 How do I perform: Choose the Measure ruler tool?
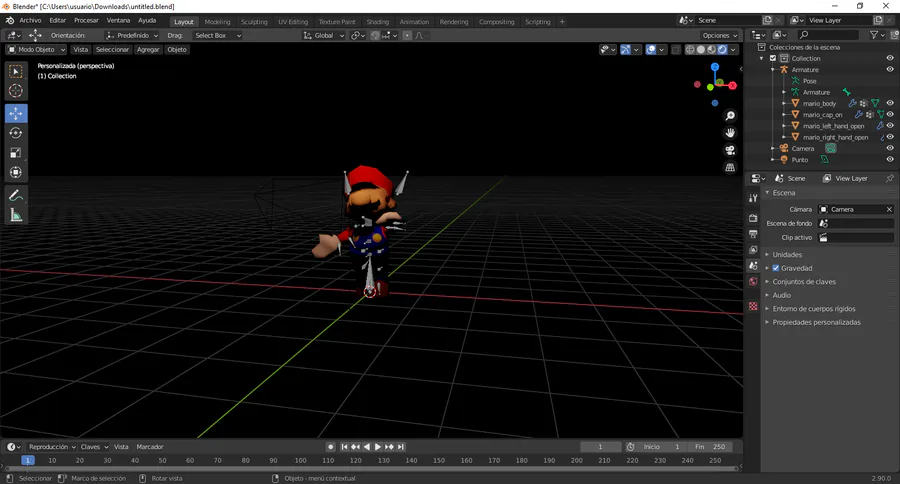(16, 215)
